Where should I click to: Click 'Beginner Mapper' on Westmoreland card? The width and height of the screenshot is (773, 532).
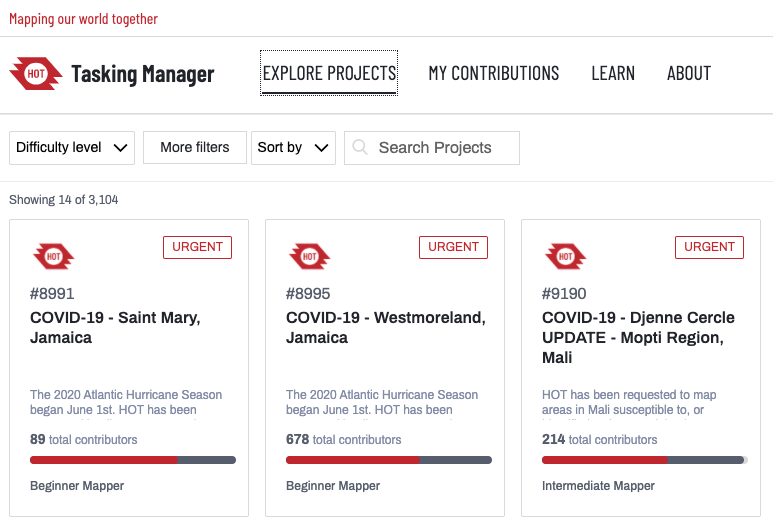coord(333,486)
